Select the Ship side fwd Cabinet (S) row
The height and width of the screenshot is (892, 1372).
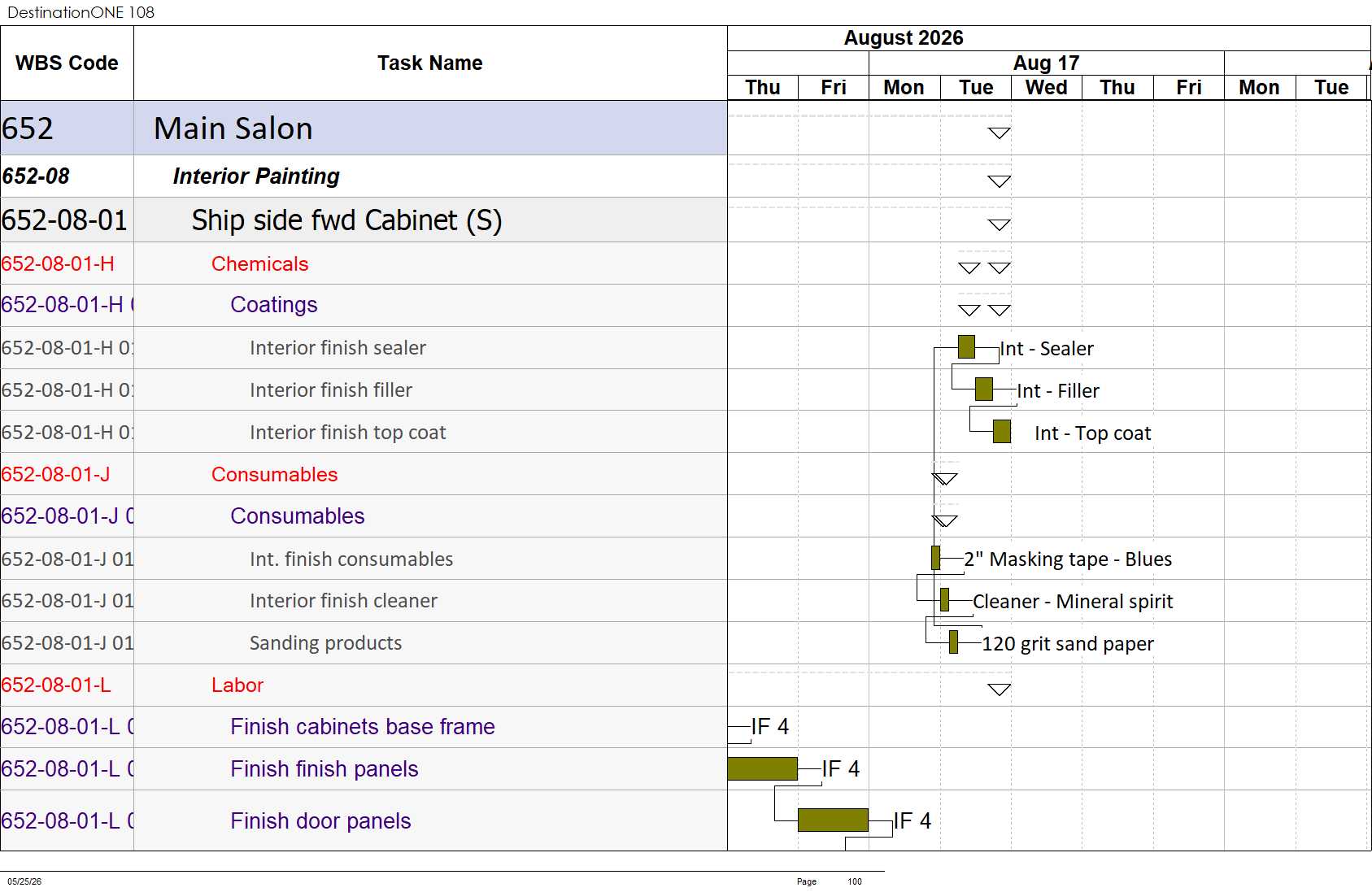pyautogui.click(x=364, y=220)
